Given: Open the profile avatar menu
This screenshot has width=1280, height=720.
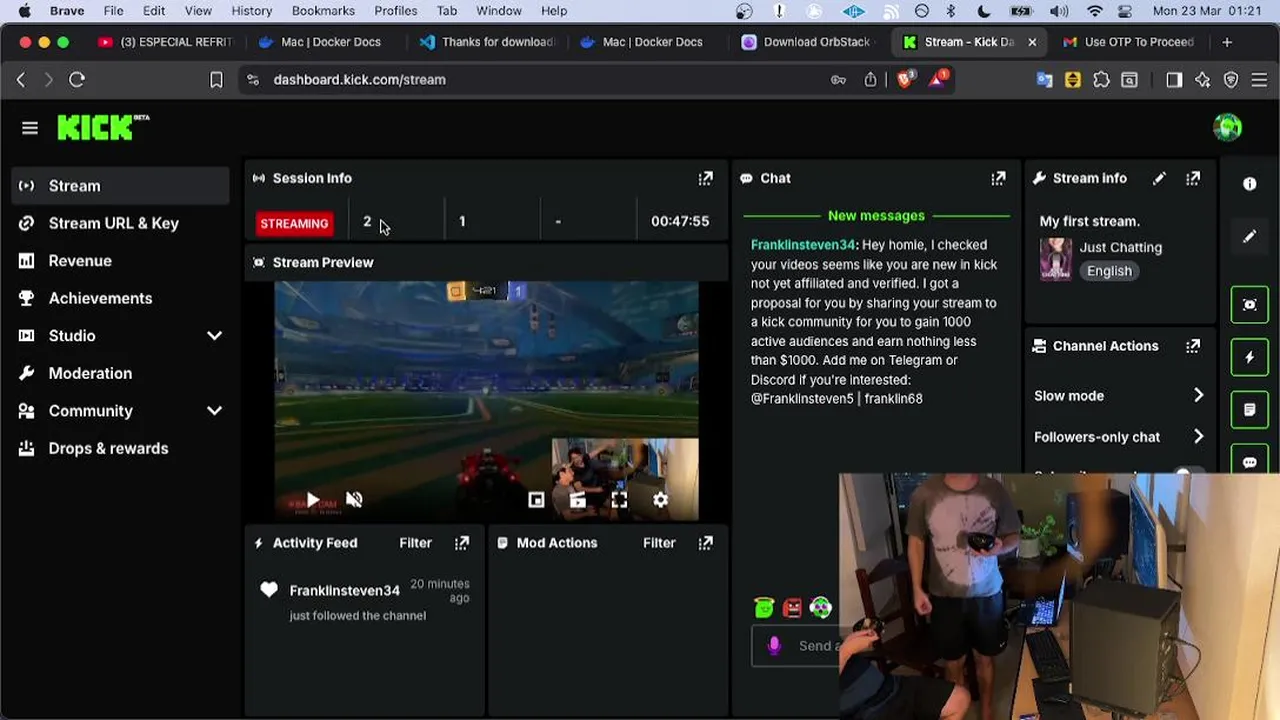Looking at the screenshot, I should [x=1227, y=127].
